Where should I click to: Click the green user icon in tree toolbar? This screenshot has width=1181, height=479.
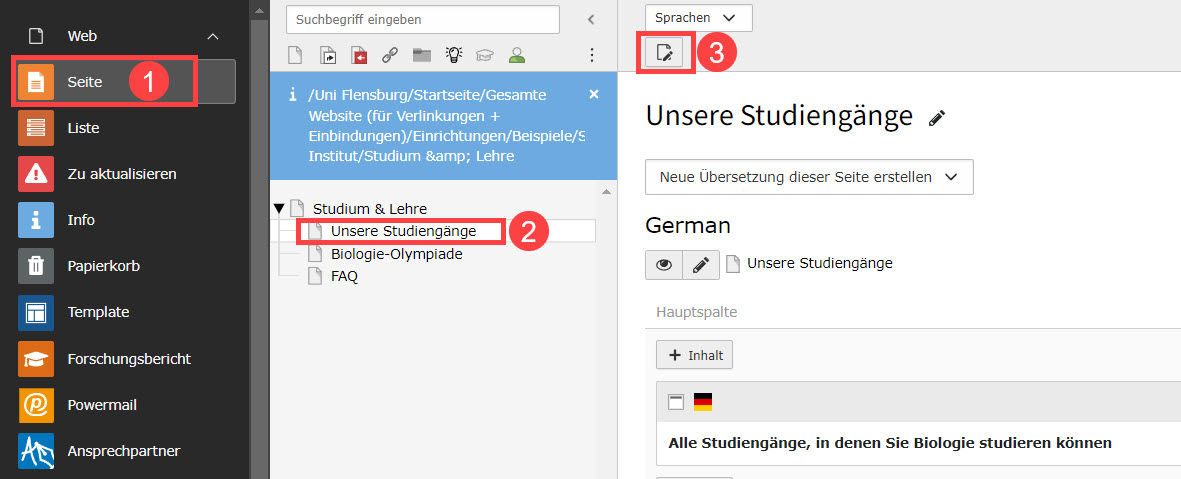516,55
